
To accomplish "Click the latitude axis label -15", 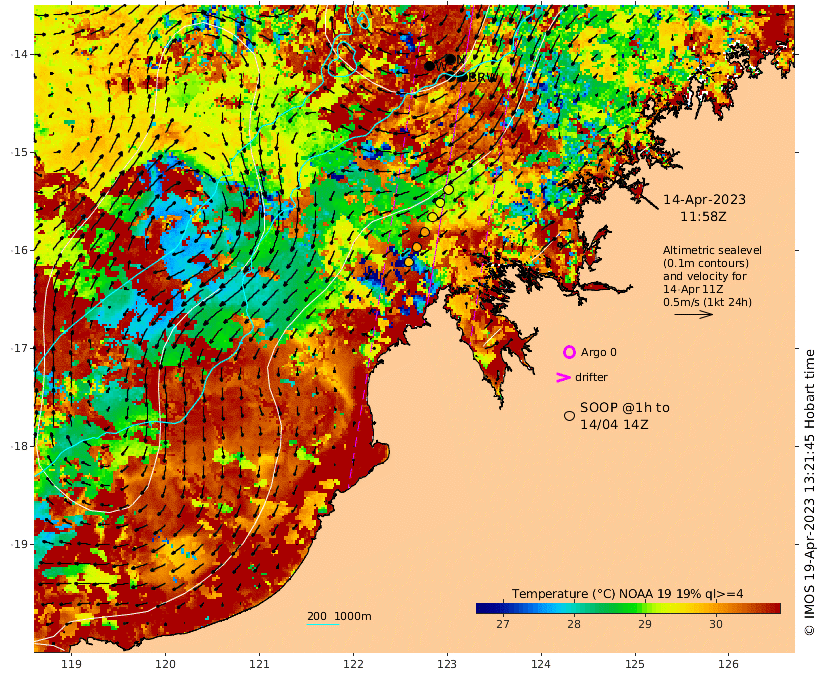I will click(x=19, y=152).
